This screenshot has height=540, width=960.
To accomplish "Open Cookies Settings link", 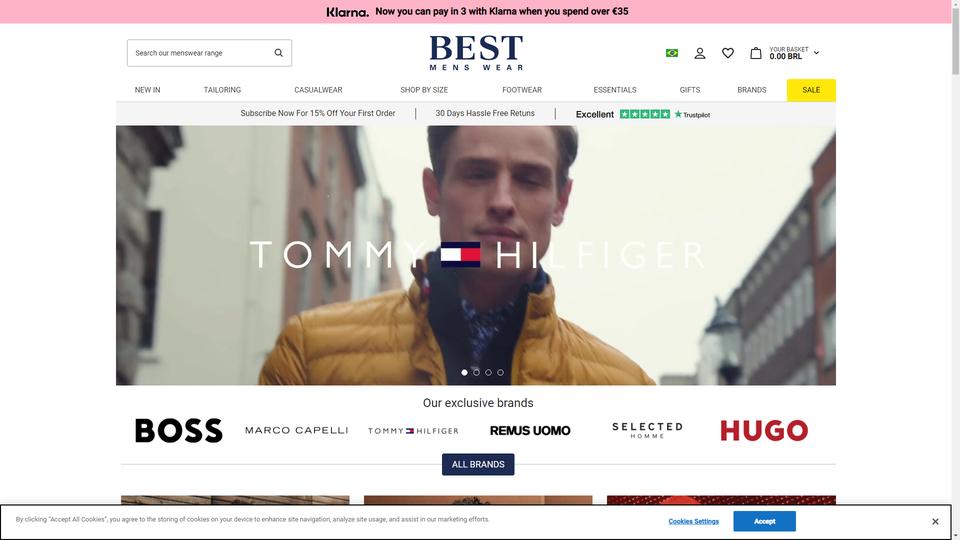I will tap(694, 522).
